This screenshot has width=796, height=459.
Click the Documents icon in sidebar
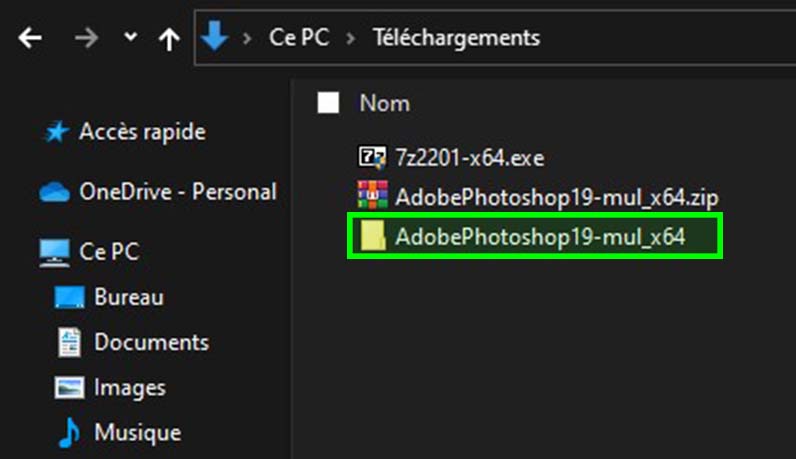69,343
